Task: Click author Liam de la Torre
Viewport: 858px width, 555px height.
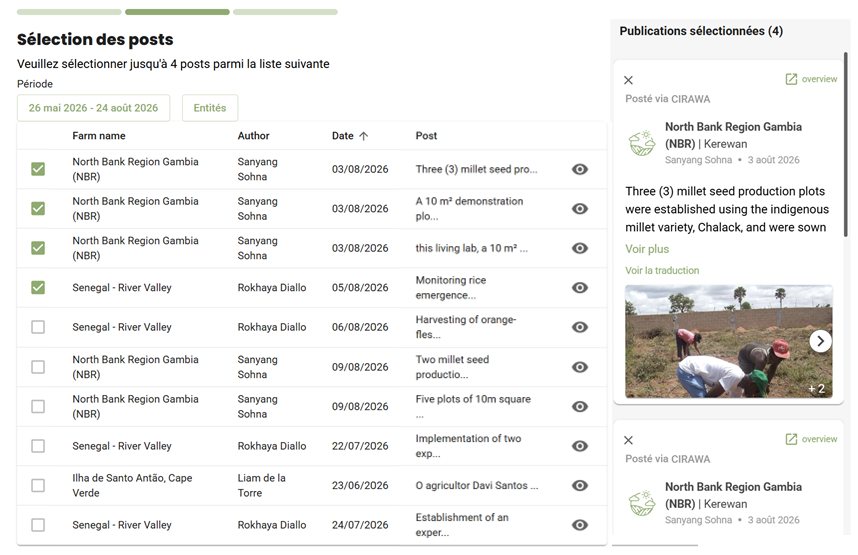Action: [262, 485]
